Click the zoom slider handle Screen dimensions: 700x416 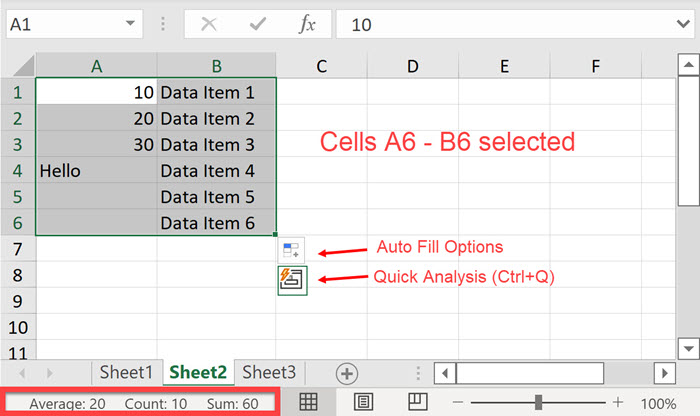538,402
